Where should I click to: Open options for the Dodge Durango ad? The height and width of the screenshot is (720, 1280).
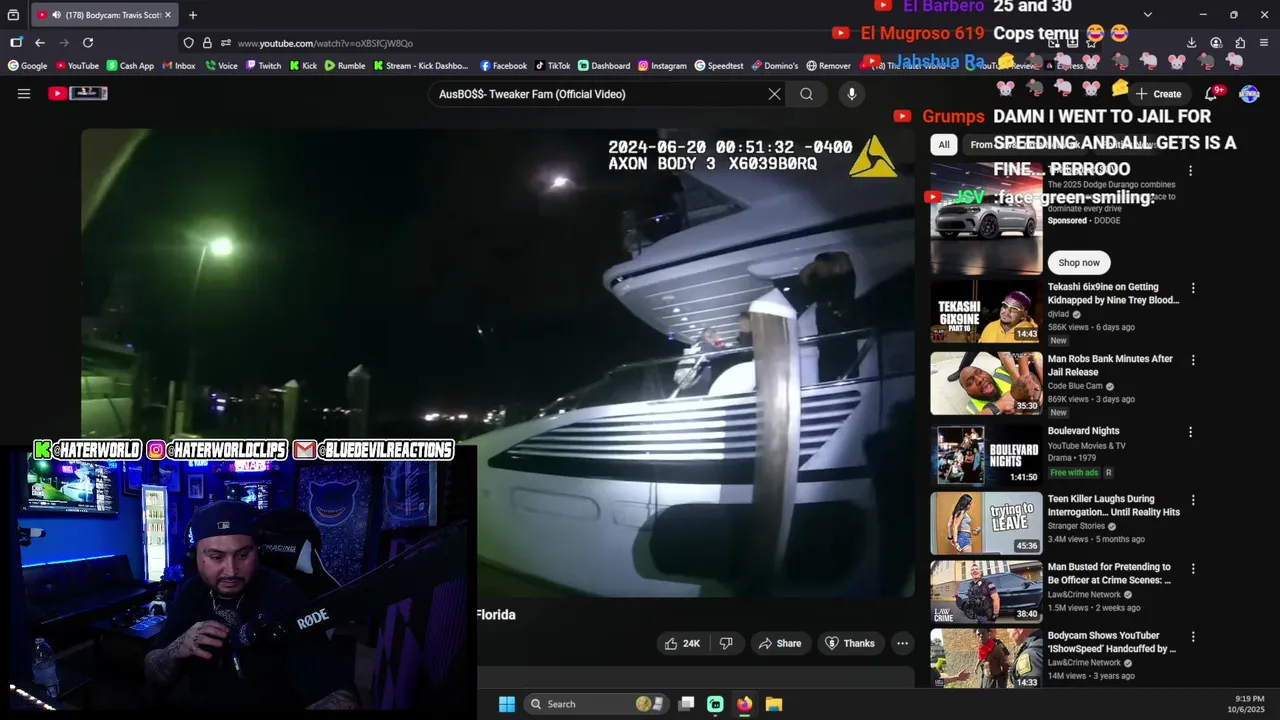tap(1190, 171)
